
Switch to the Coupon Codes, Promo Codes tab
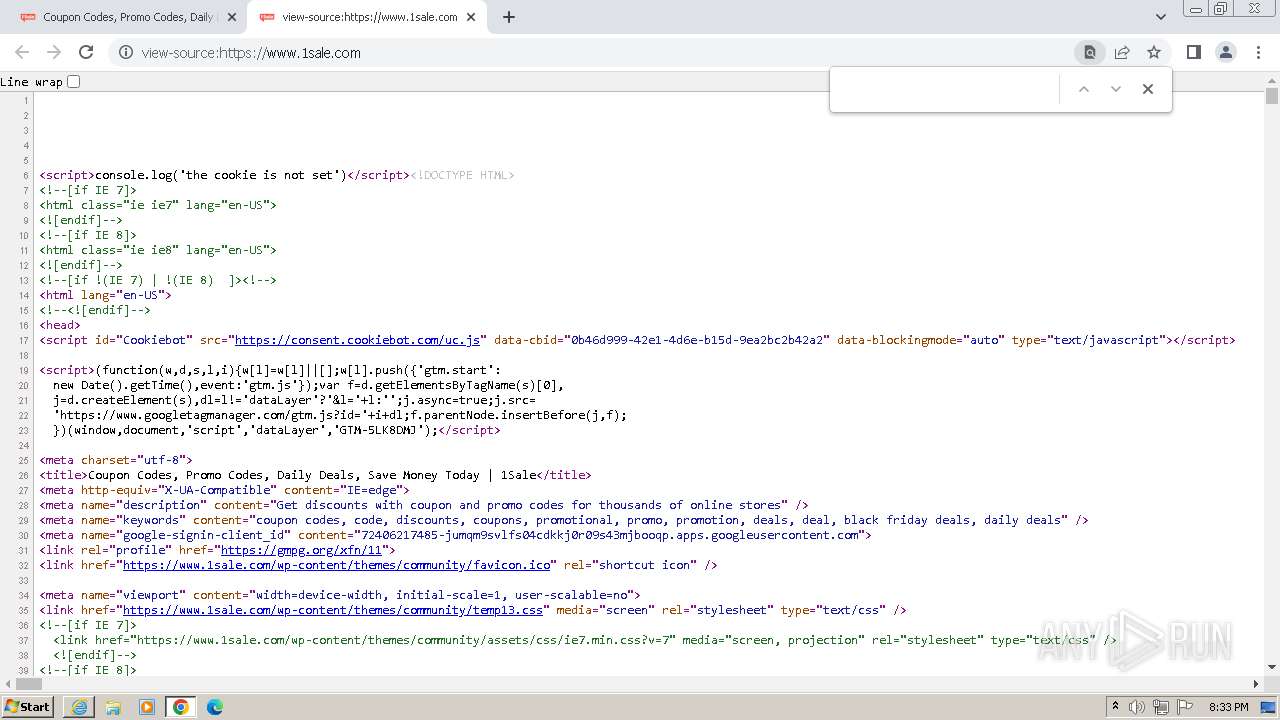click(128, 17)
